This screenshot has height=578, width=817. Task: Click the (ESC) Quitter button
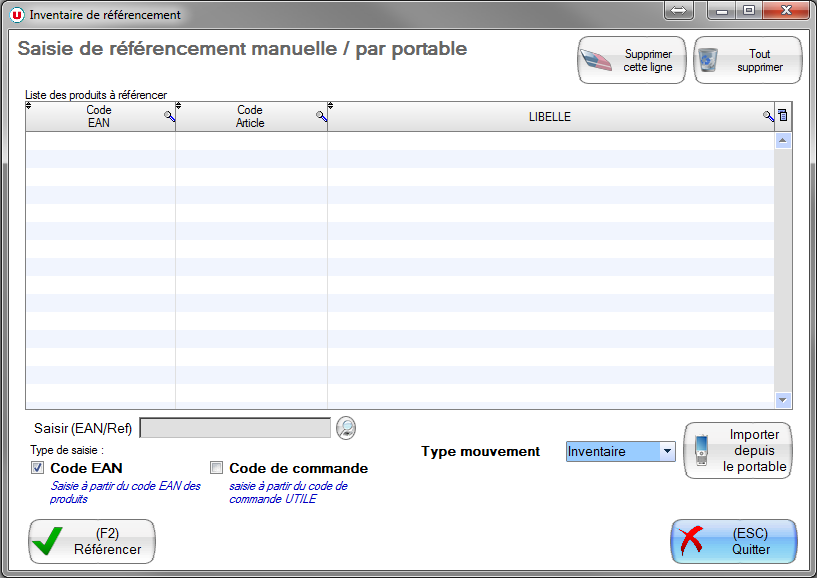pos(733,541)
